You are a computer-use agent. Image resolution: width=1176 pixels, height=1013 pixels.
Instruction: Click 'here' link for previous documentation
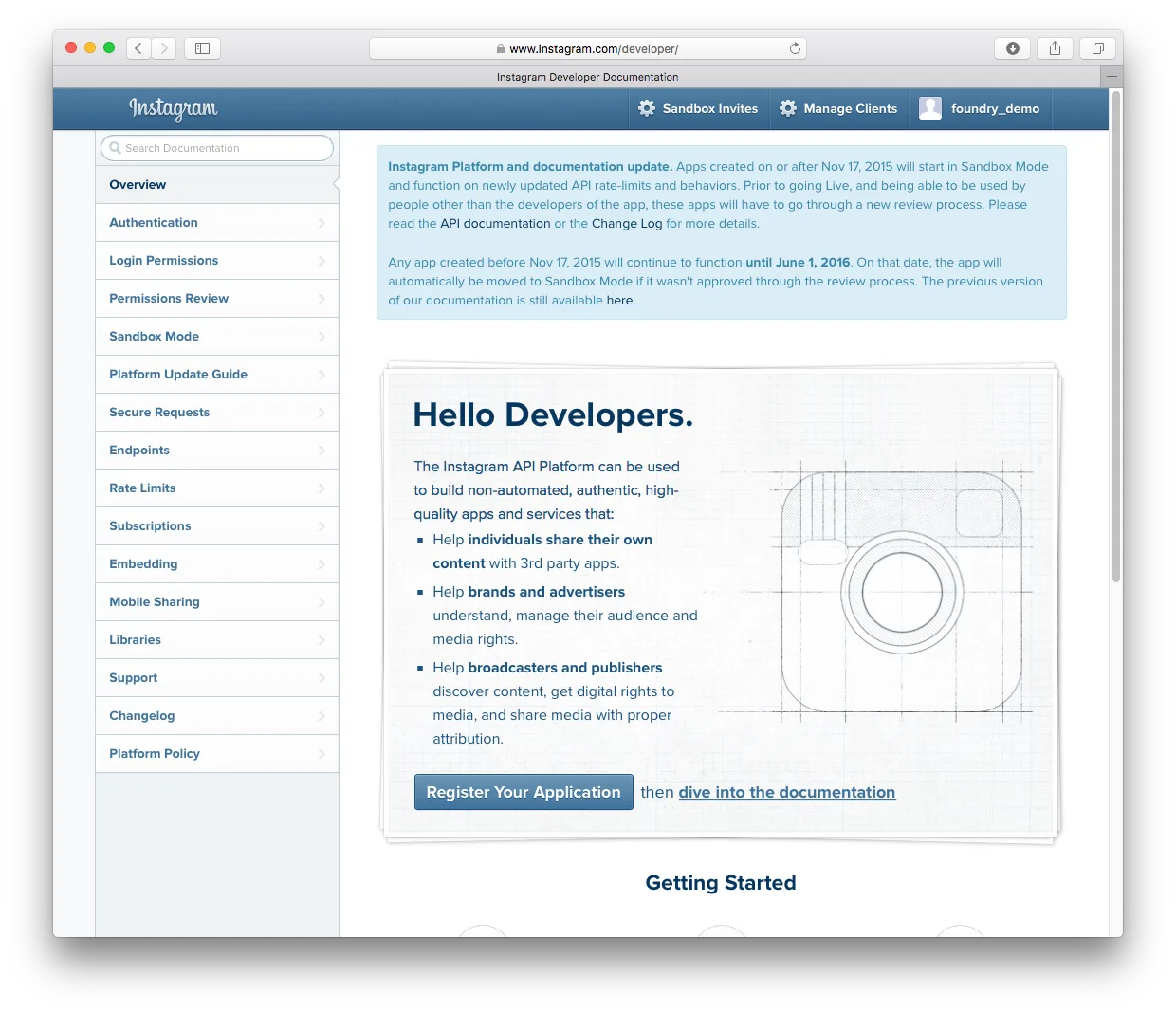(x=619, y=301)
